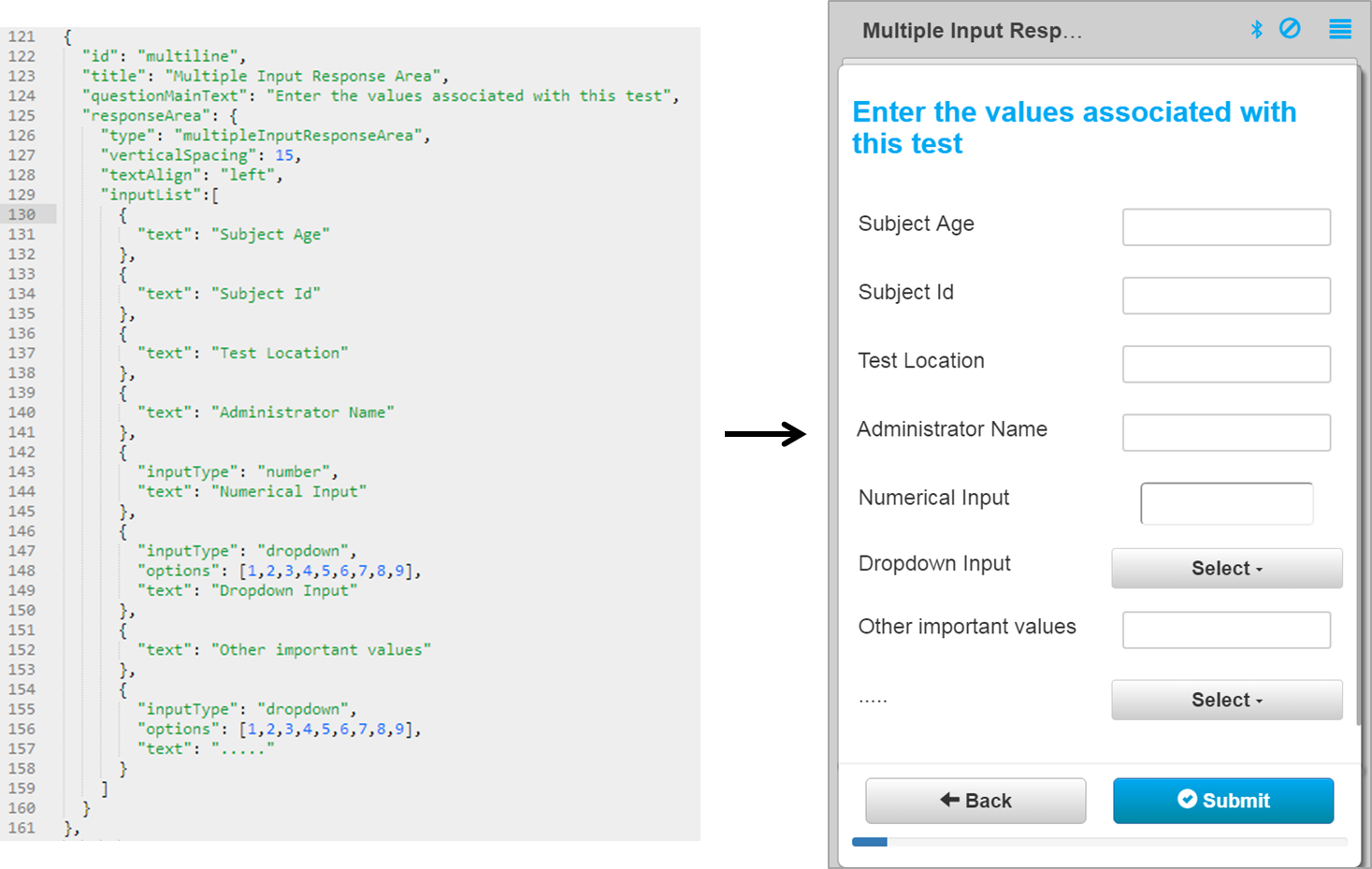The image size is (1372, 869).
Task: Expand the Select dropdown beside the dotted label
Action: tap(1226, 701)
